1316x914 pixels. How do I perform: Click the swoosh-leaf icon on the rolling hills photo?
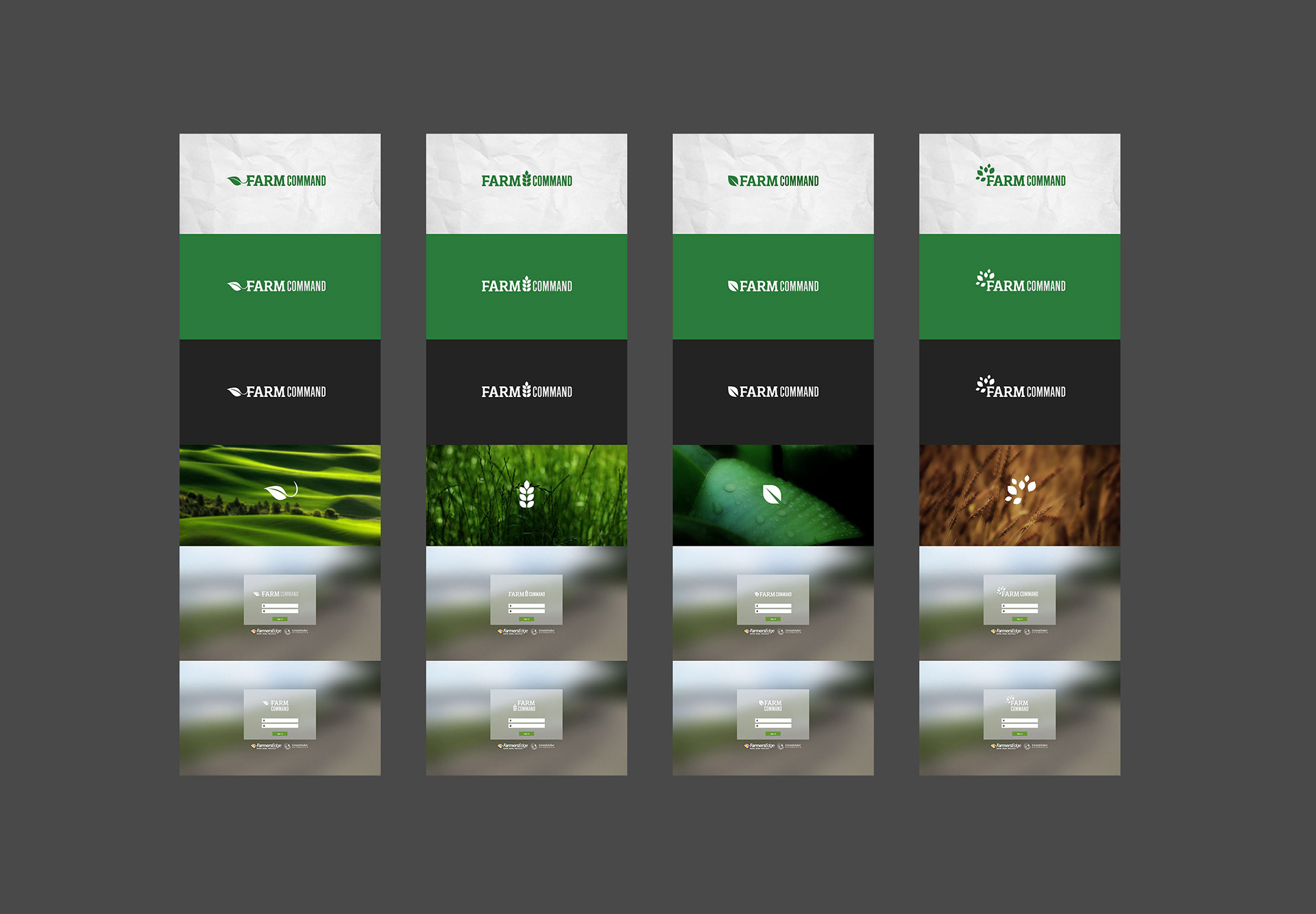(x=281, y=490)
